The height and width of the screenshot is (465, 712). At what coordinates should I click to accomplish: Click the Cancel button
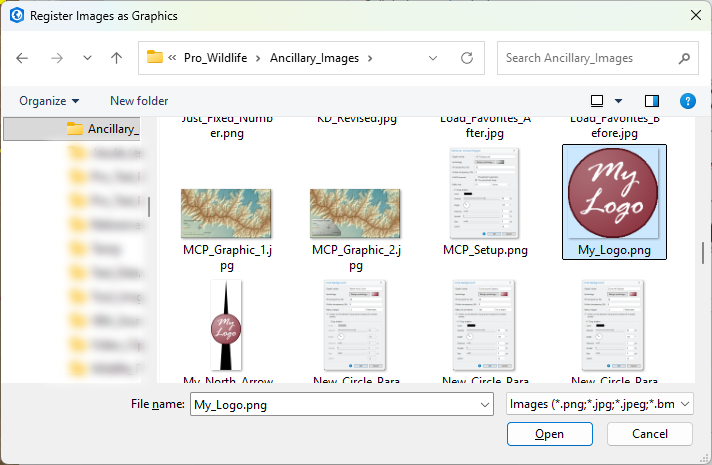tap(649, 434)
